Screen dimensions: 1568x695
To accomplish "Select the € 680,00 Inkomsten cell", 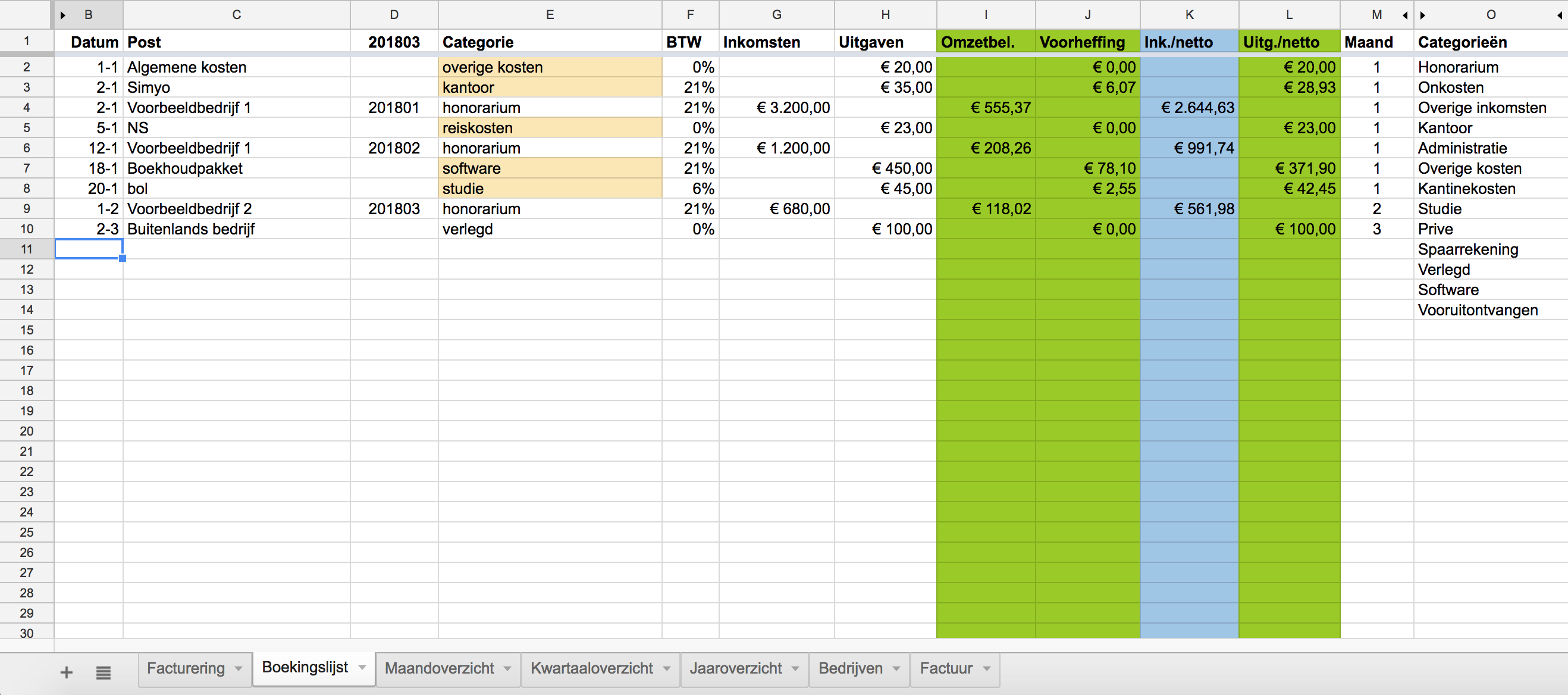I will pos(777,209).
